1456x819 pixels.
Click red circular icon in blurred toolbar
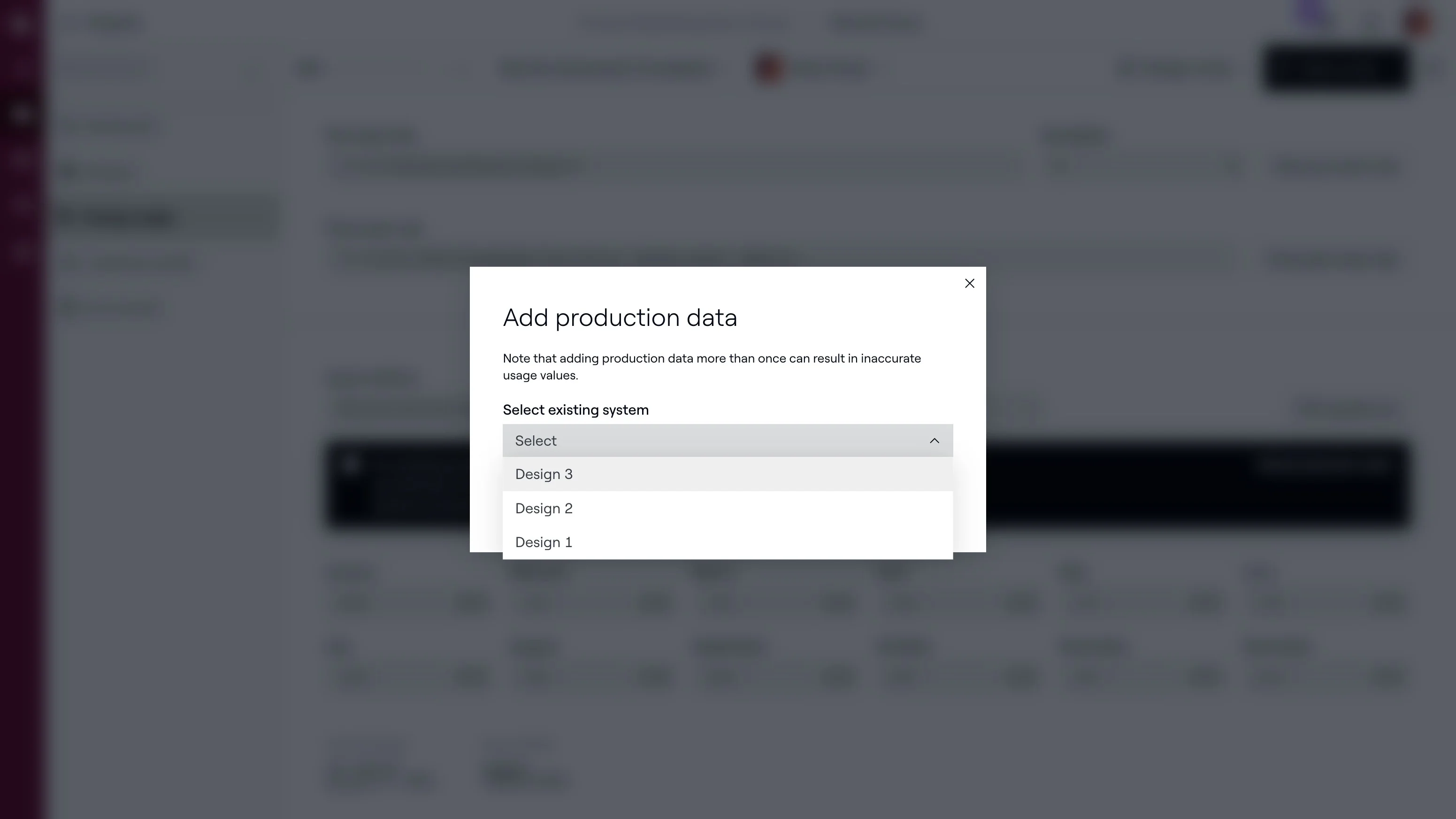point(769,69)
